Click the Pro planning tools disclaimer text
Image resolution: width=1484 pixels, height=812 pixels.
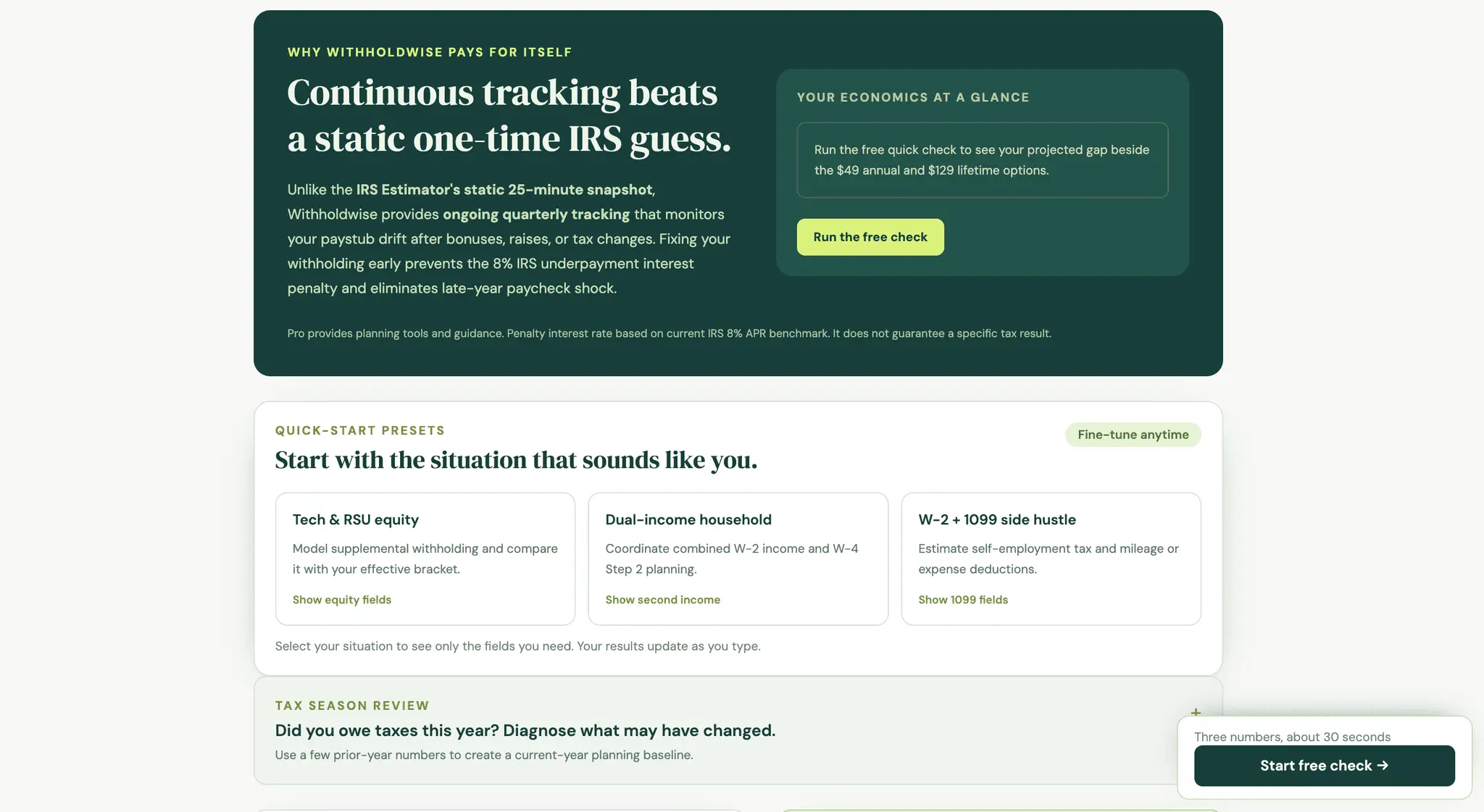coord(669,333)
